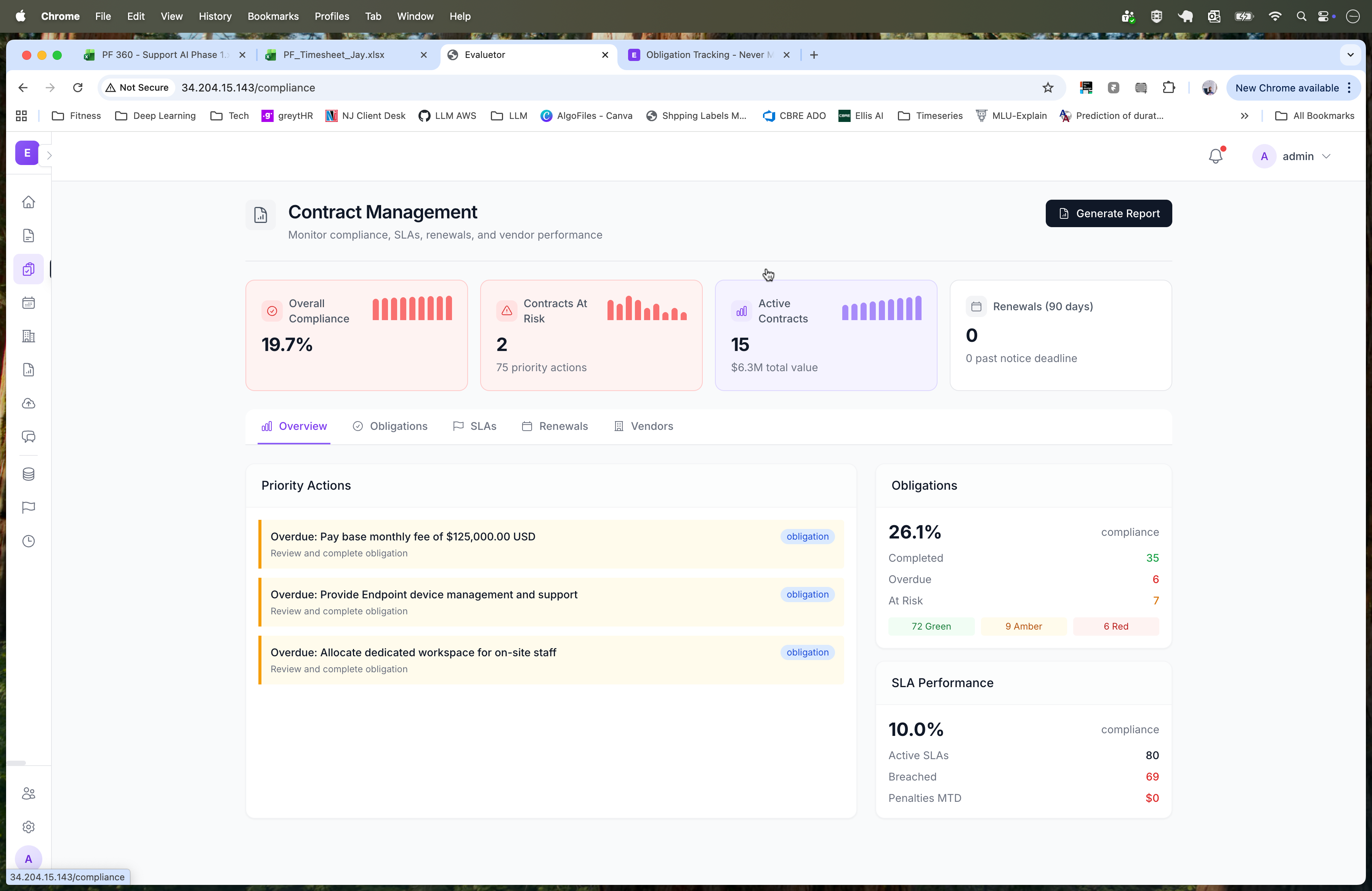This screenshot has height=891, width=1372.
Task: Click the Not Secure warning in address bar
Action: pyautogui.click(x=136, y=87)
